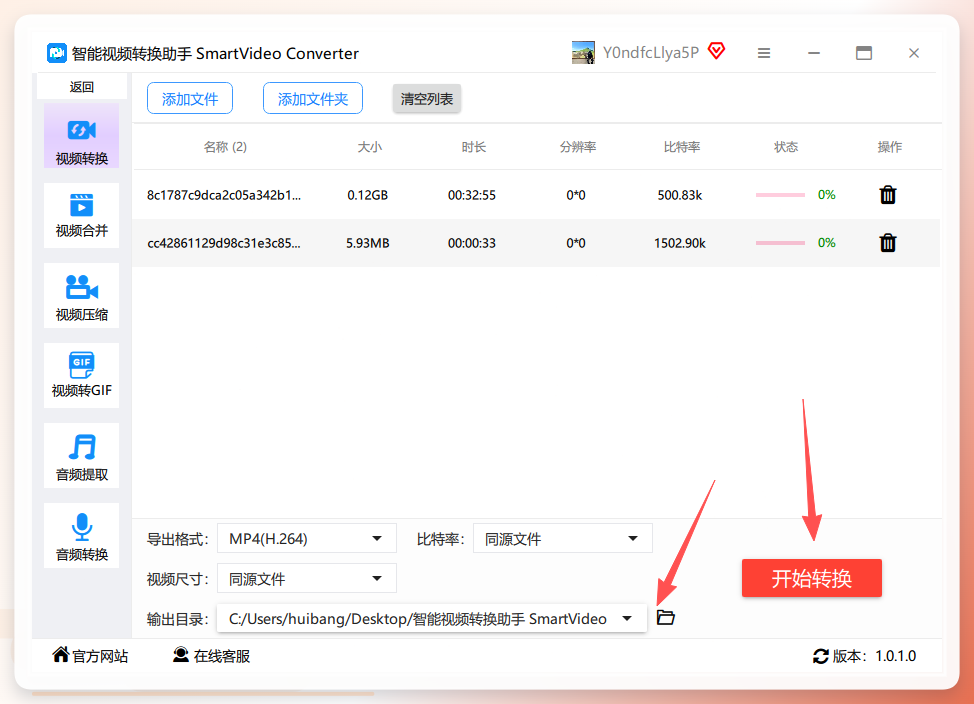Viewport: 974px width, 704px height.
Task: Click progress bar of 5.93MB file
Action: pyautogui.click(x=780, y=243)
